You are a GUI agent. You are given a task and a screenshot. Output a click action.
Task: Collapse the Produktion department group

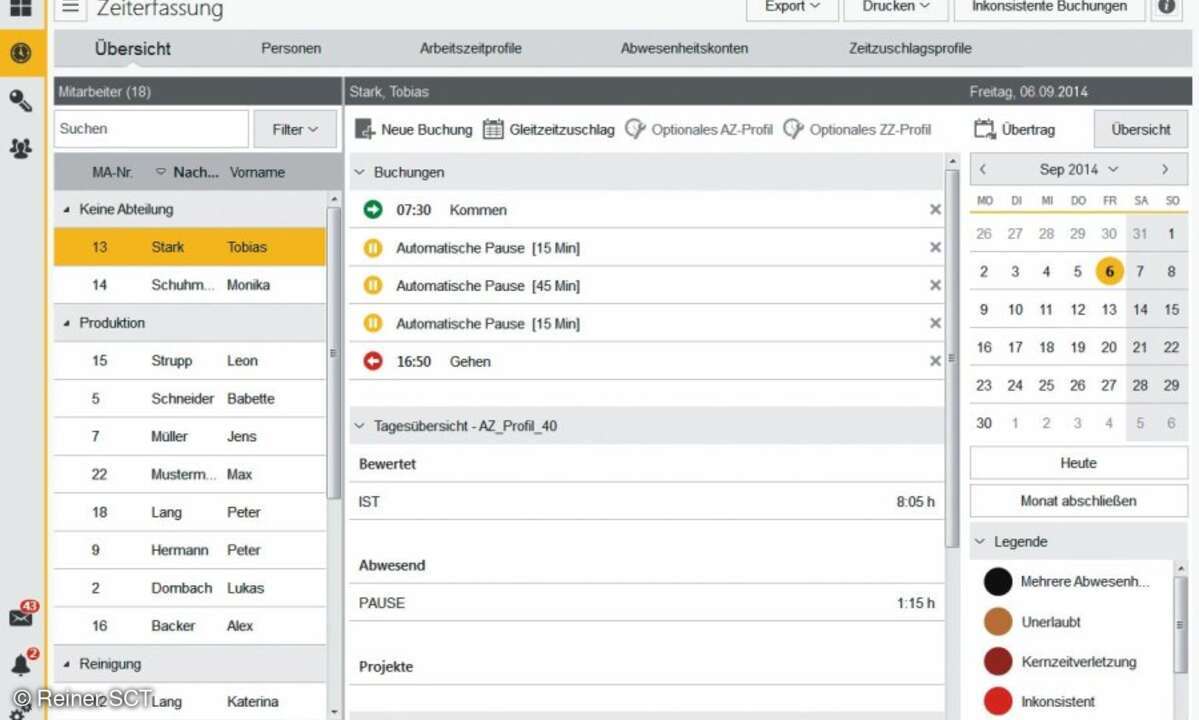click(67, 323)
